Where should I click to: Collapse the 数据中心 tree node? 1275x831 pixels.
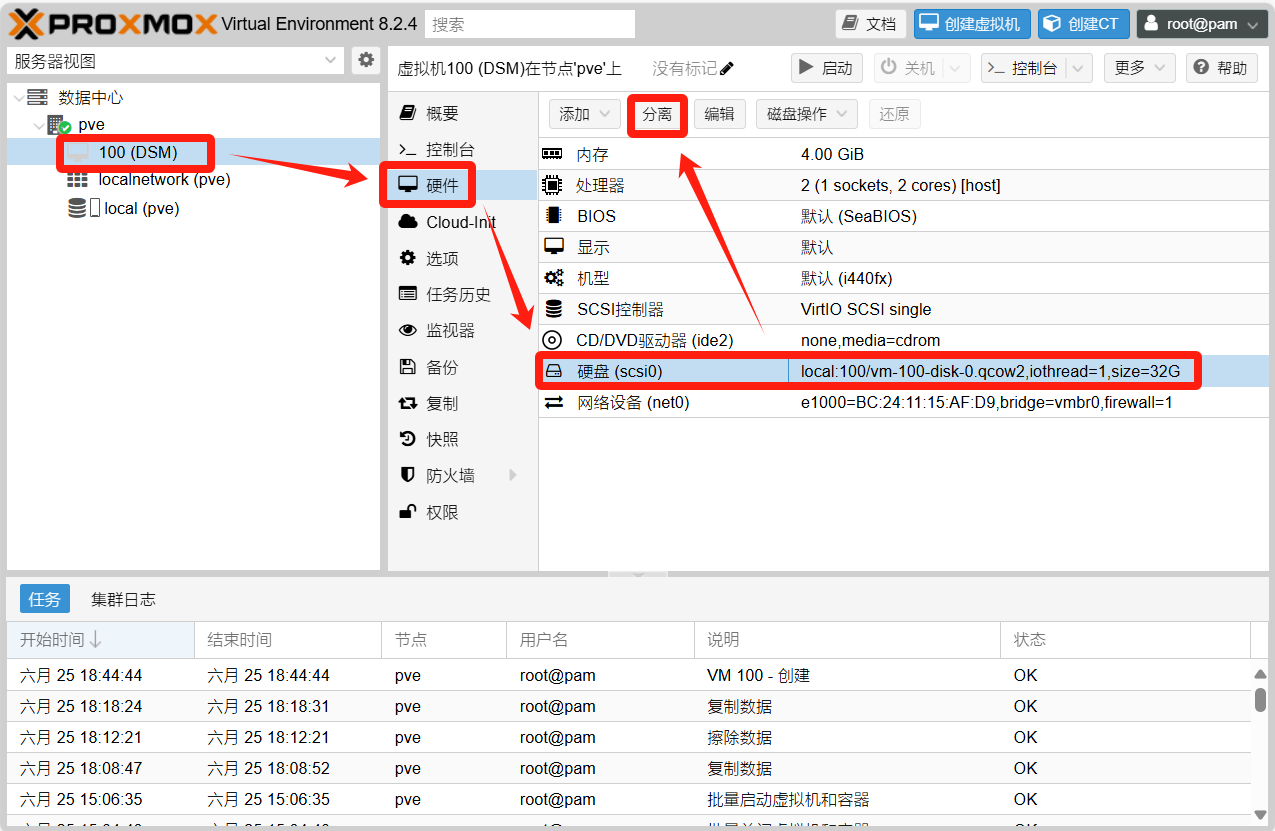(17, 98)
